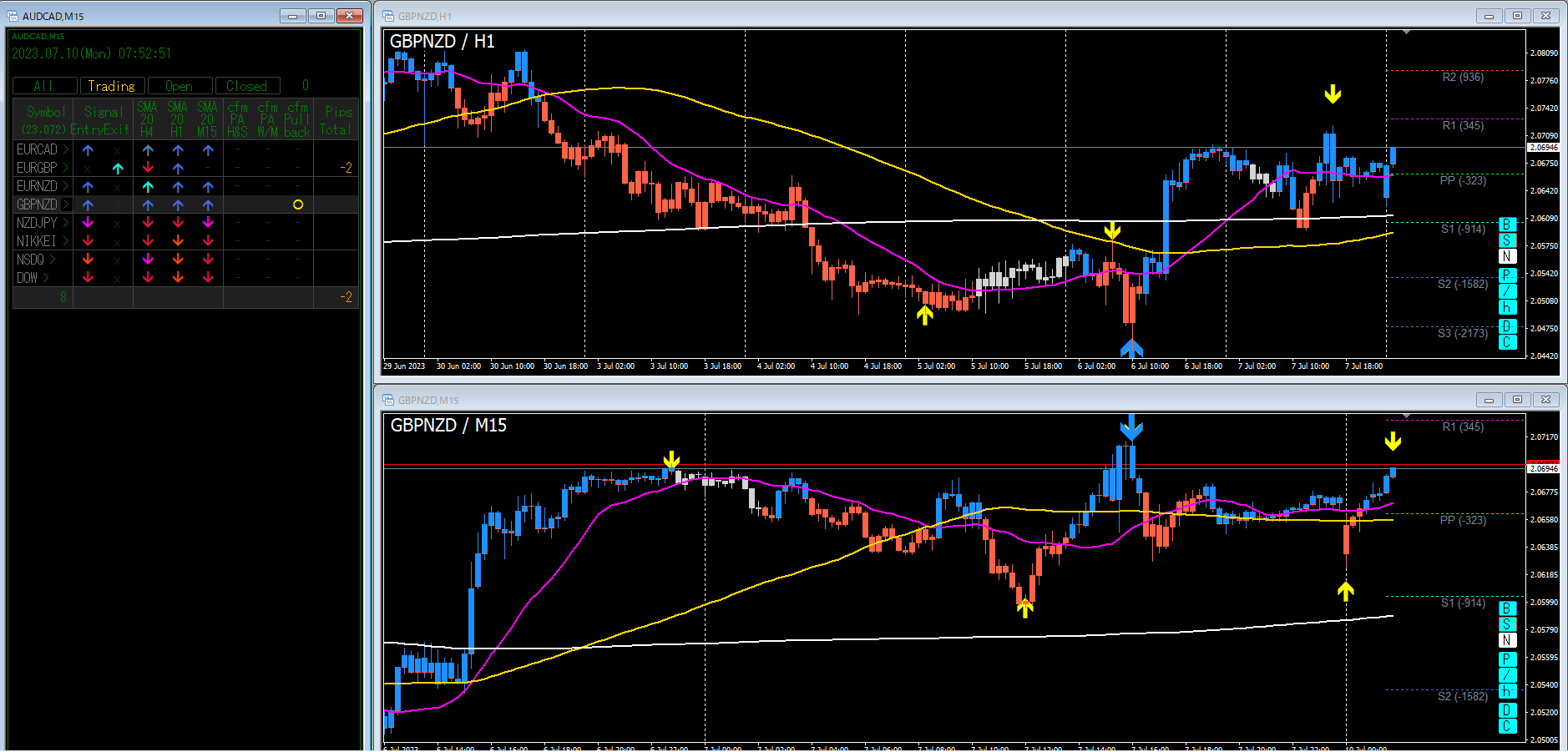Click the B button on the H1 chart
1568x752 pixels.
1507,225
